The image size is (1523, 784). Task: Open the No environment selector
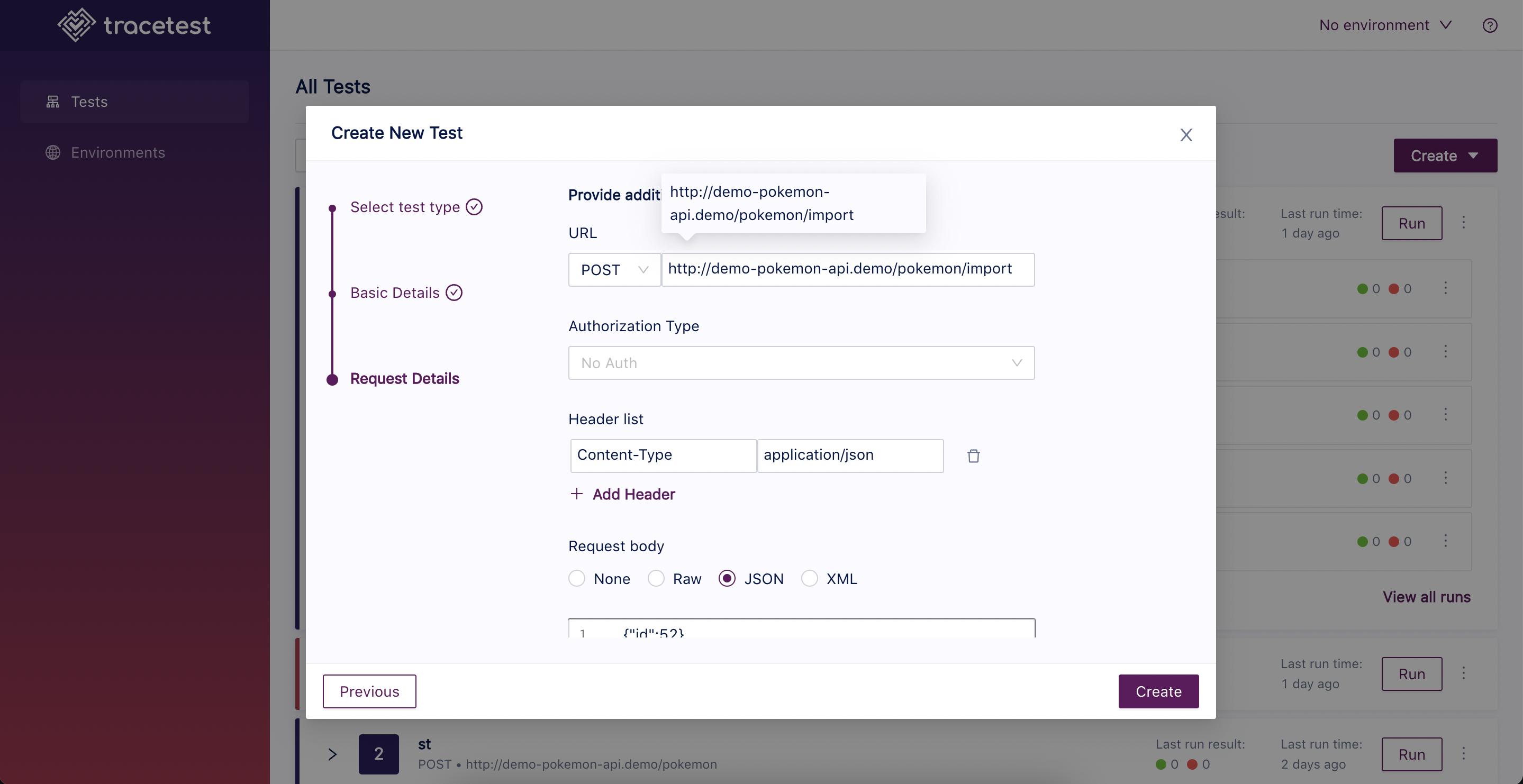pyautogui.click(x=1385, y=25)
